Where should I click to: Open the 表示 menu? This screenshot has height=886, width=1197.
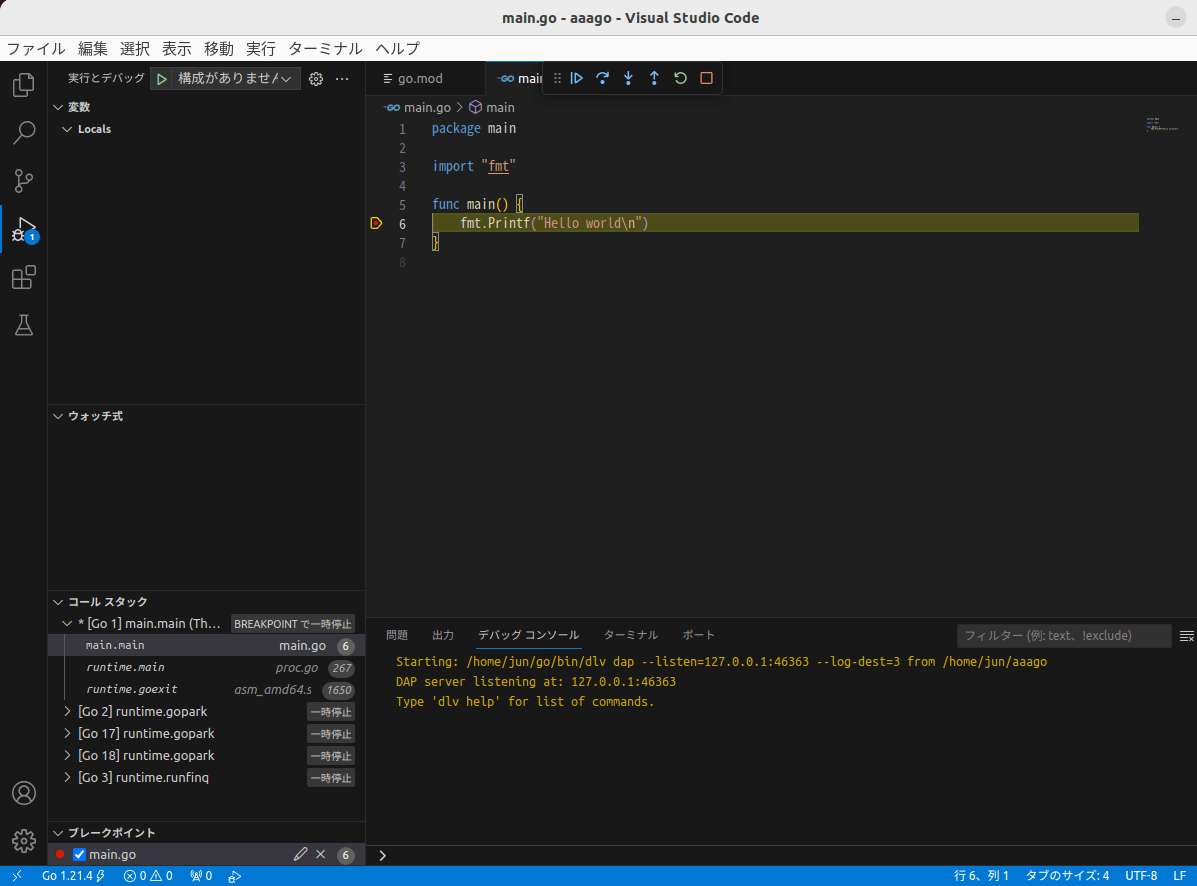click(177, 49)
